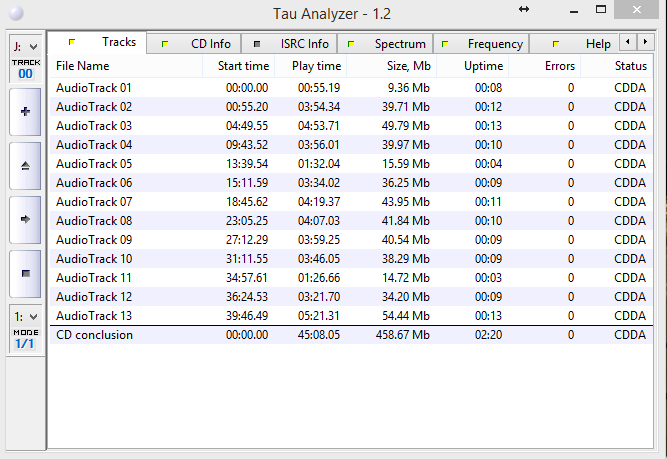Select the AudioTrack 02 row
Screen dimensions: 667x459
351,107
